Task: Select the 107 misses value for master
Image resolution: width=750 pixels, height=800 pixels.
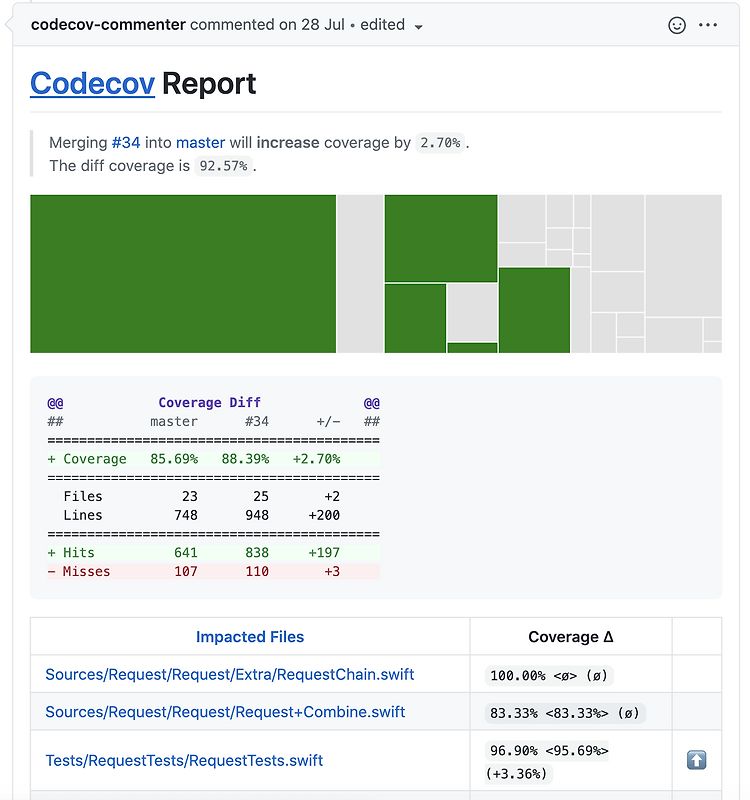Action: (186, 571)
